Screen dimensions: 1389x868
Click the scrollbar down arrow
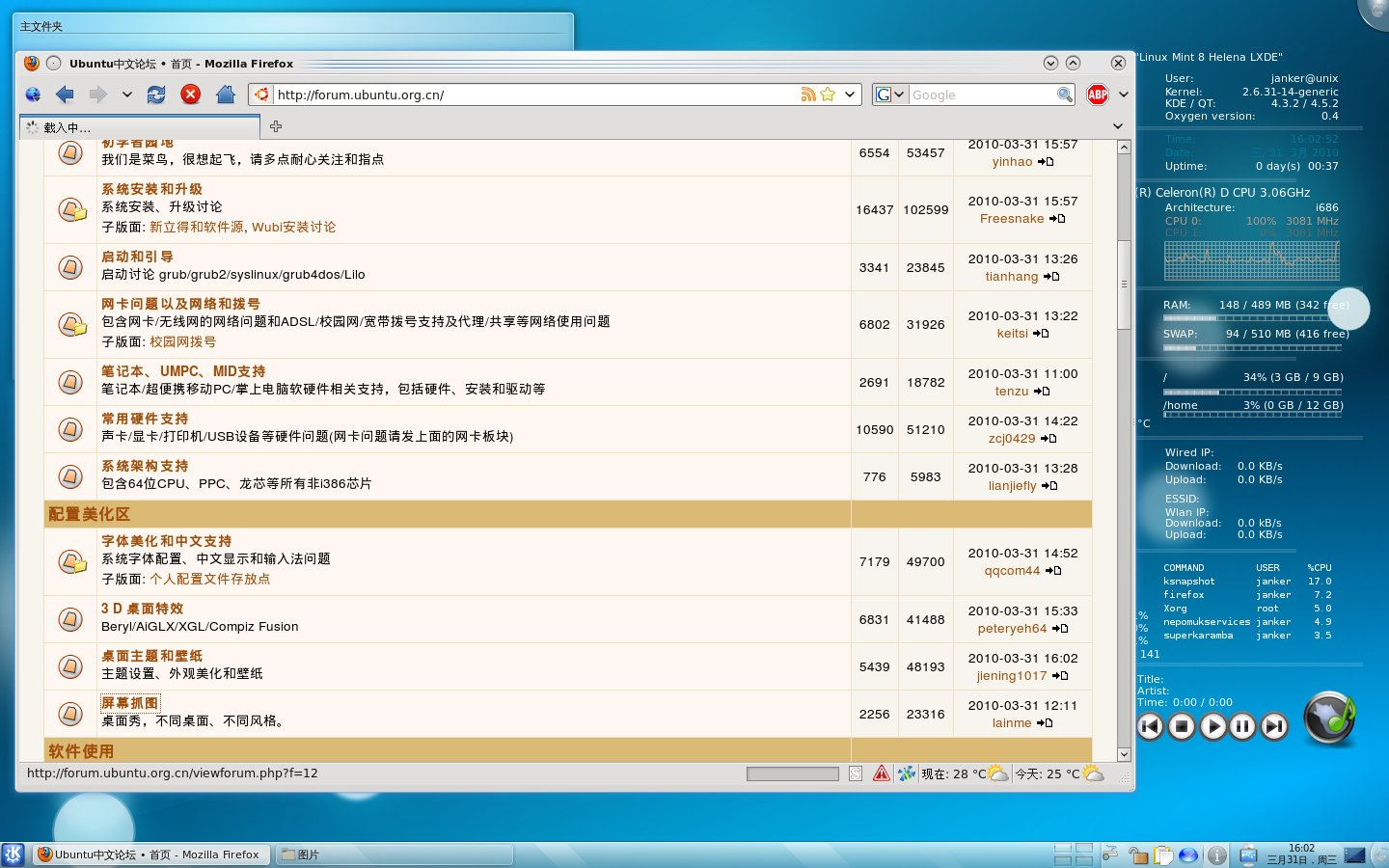1124,754
